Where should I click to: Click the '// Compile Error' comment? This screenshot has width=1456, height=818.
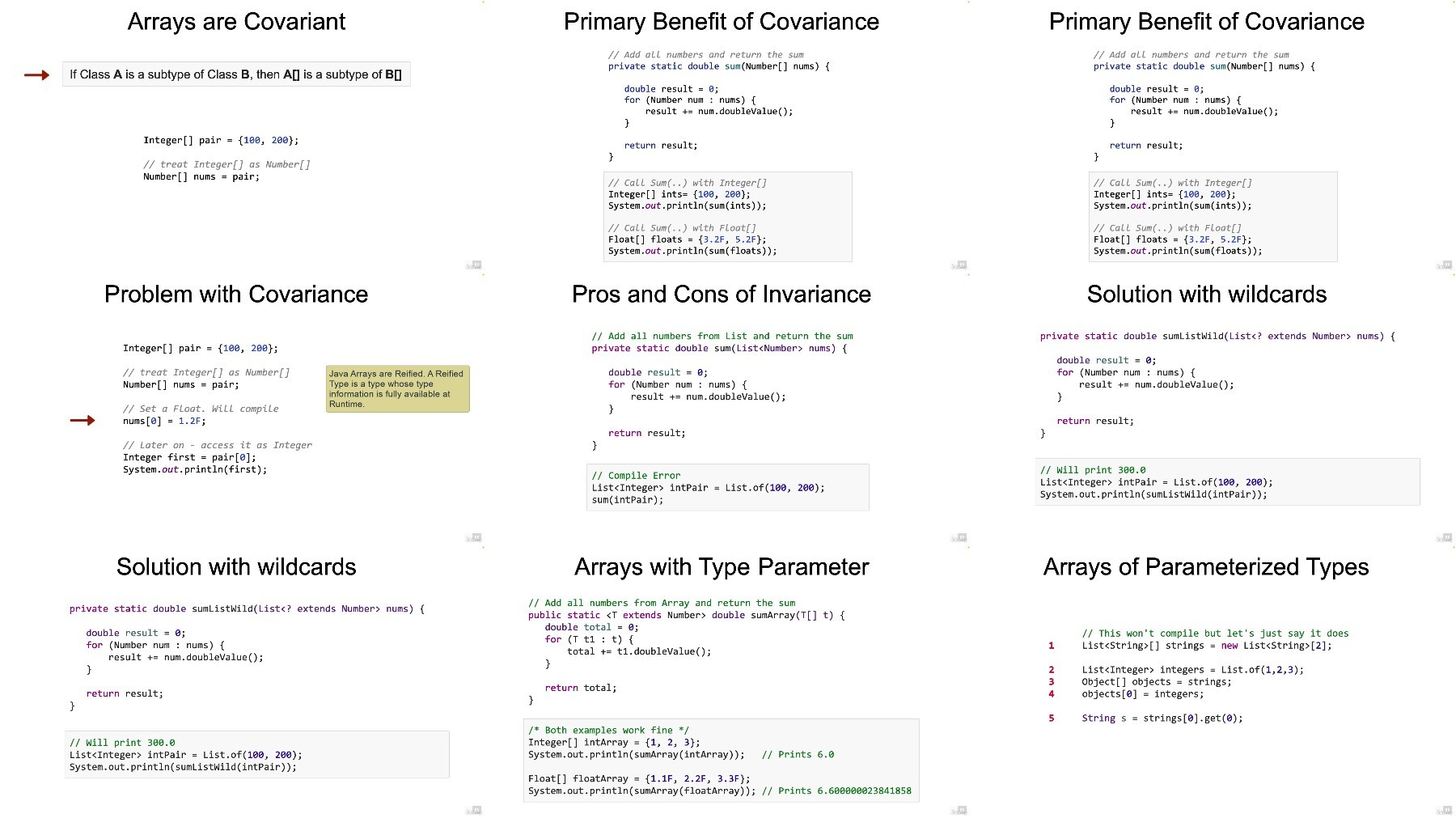636,476
